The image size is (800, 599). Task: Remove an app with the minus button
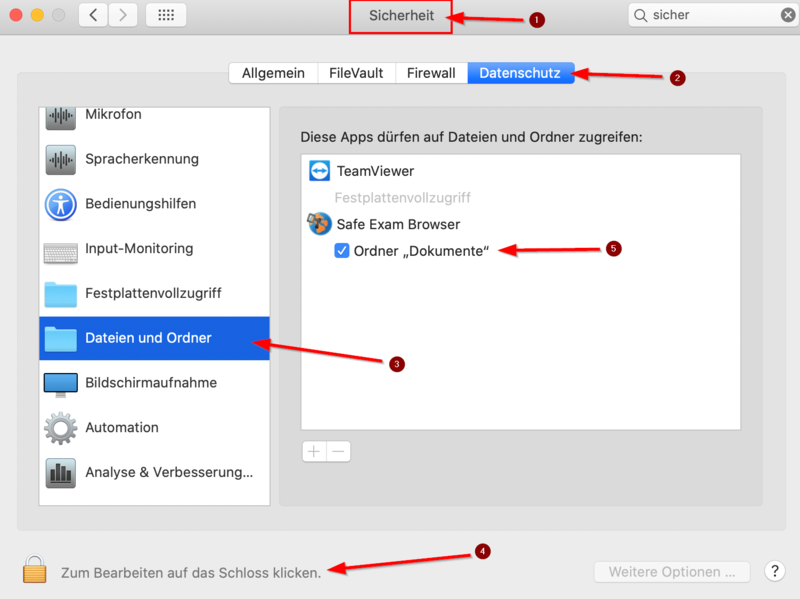coord(339,451)
